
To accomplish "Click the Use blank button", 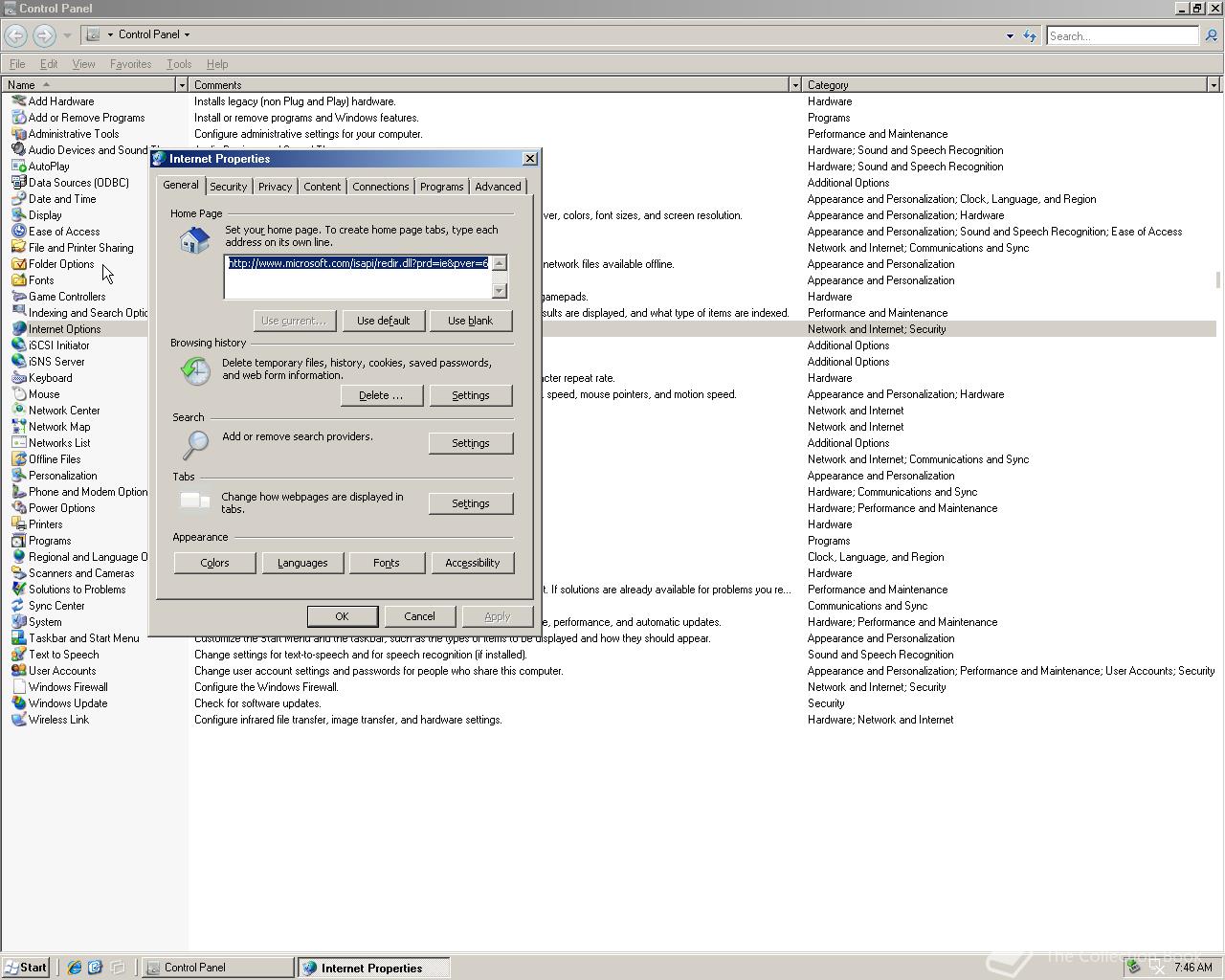I will pos(470,321).
